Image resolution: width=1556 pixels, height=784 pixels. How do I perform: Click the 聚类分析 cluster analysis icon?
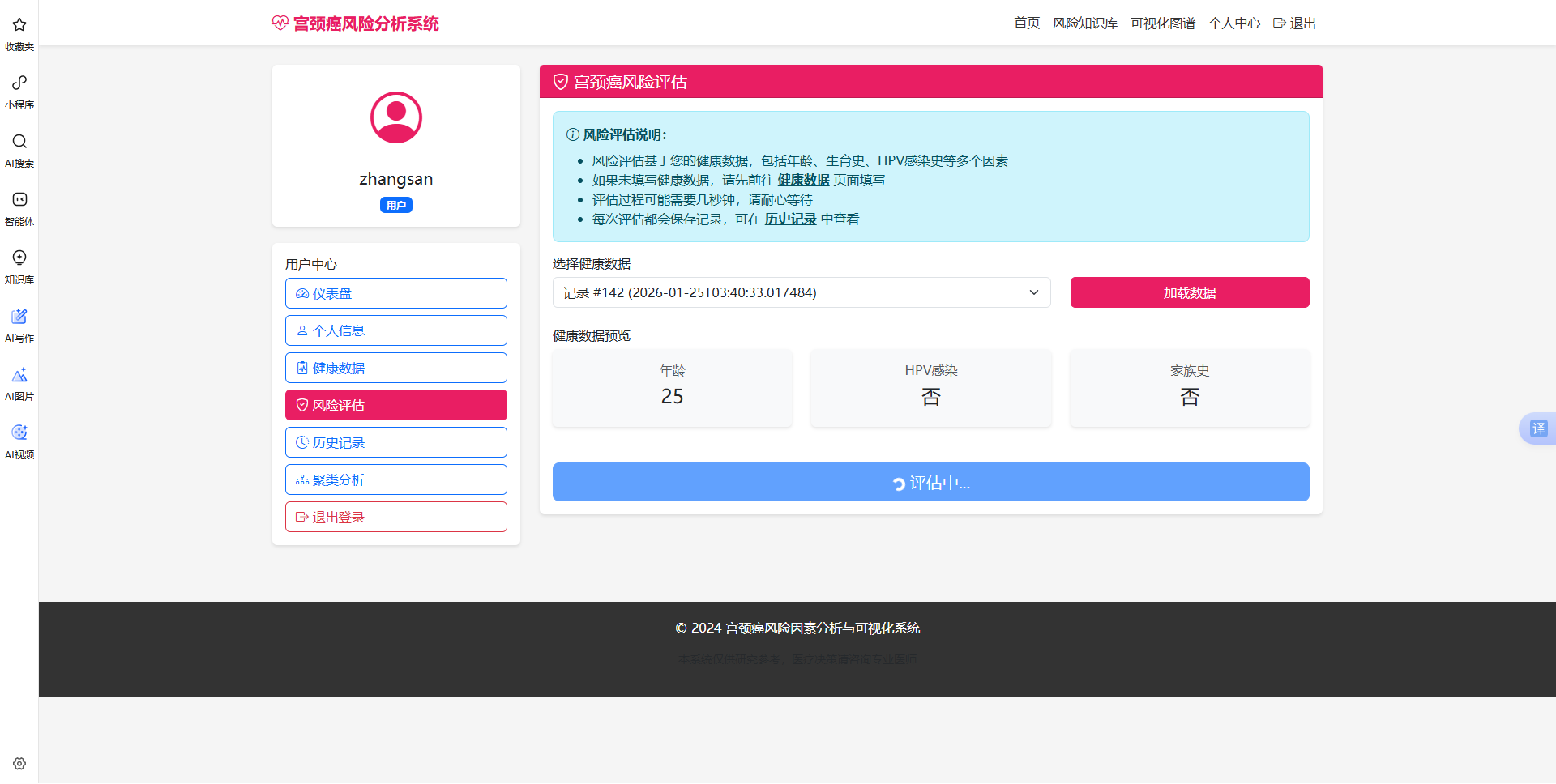(x=302, y=479)
